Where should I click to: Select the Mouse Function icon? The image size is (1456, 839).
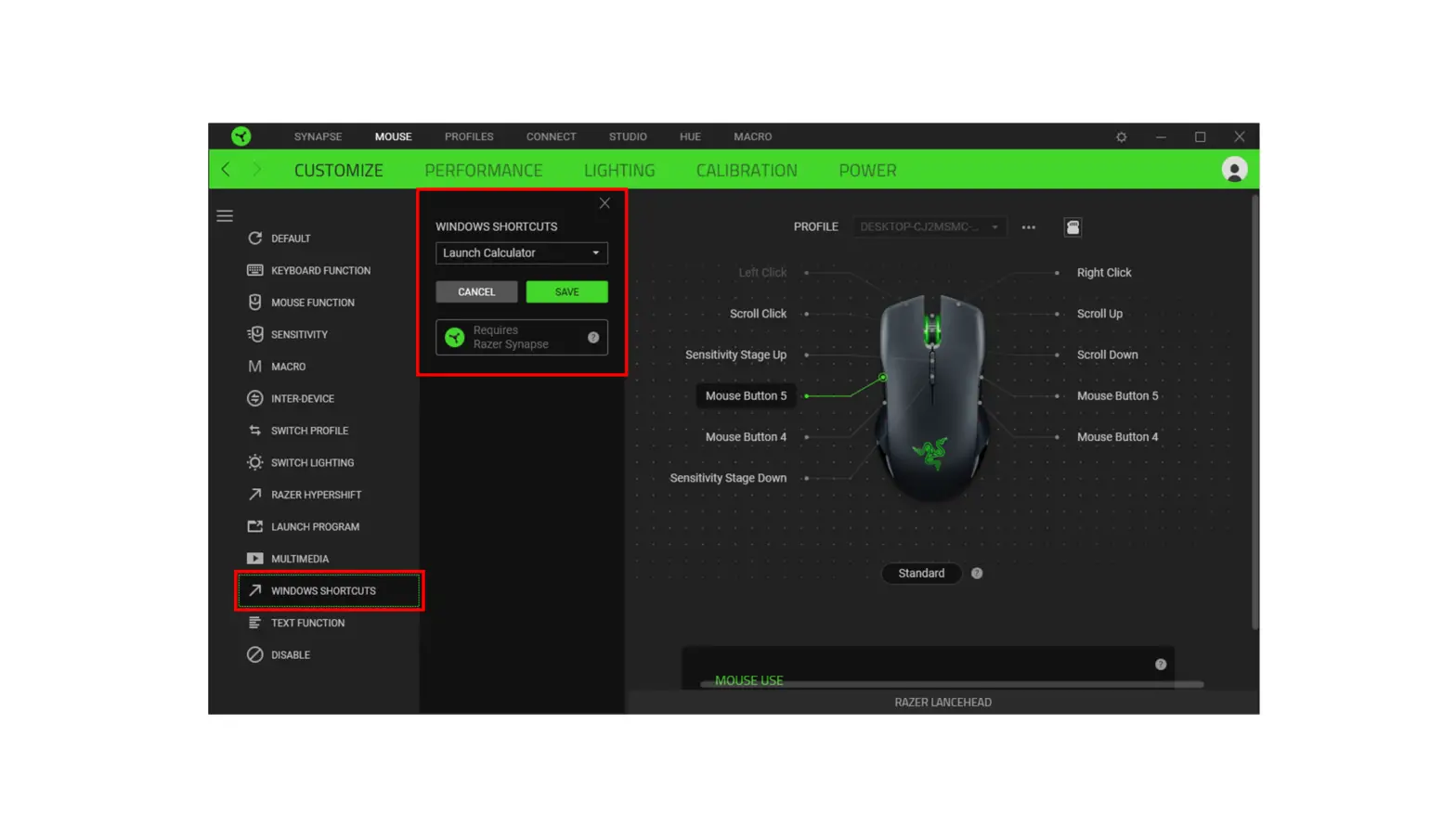(x=254, y=302)
